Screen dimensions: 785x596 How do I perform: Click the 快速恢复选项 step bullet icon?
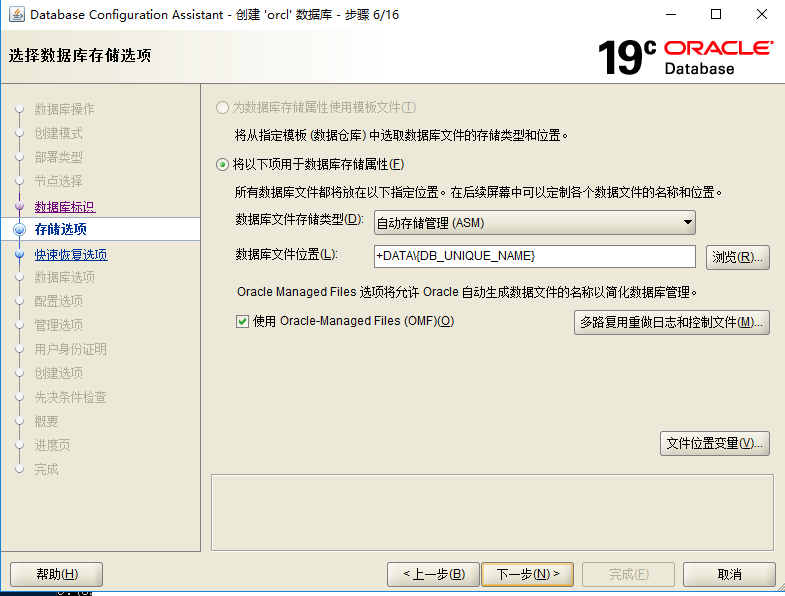pyautogui.click(x=19, y=254)
